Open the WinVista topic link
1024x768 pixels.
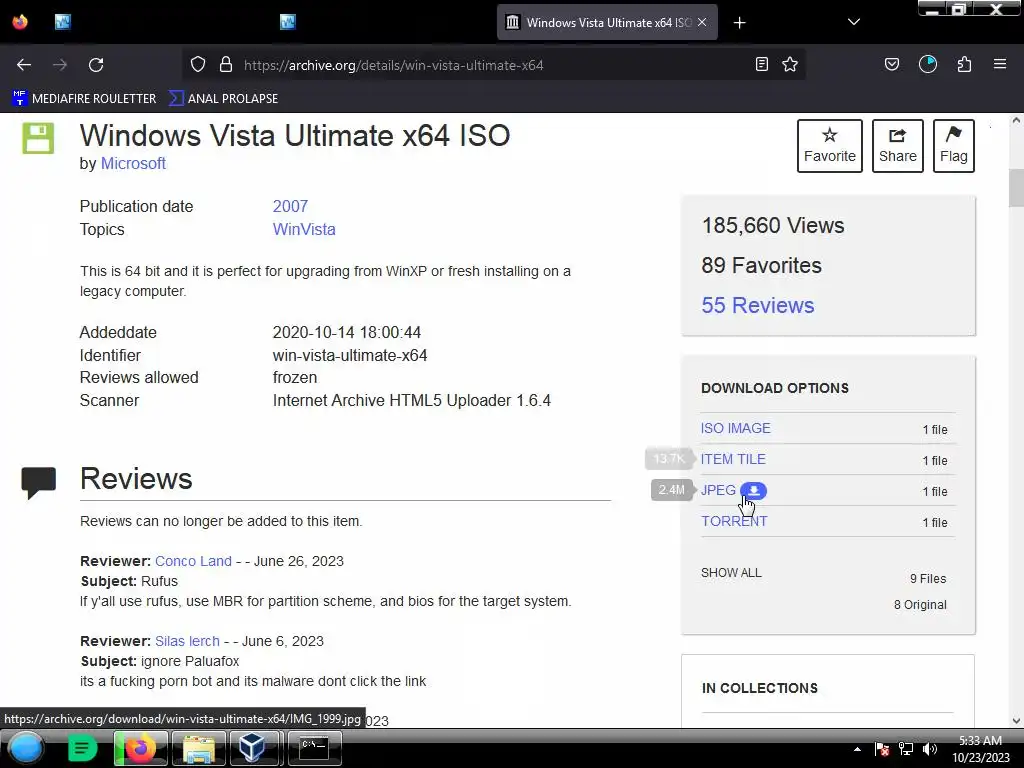(304, 229)
